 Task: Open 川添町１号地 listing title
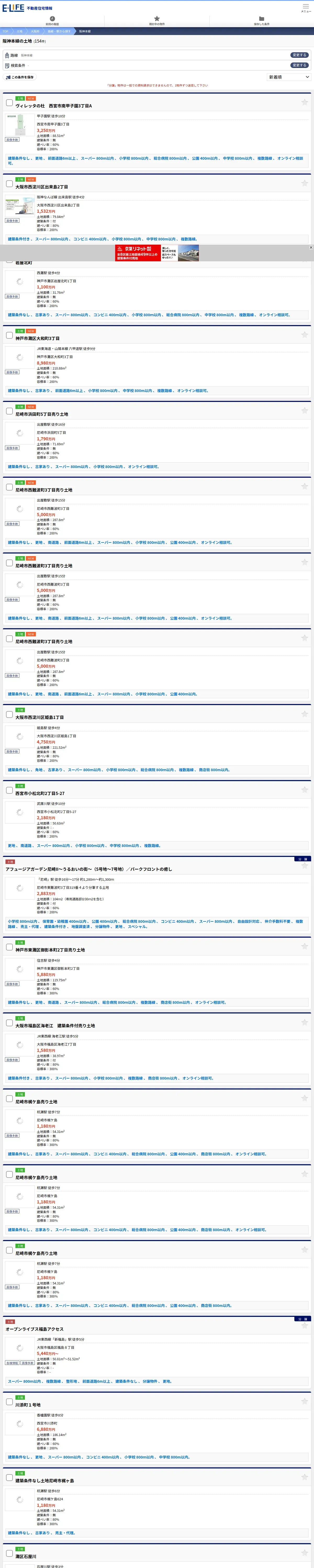pyautogui.click(x=28, y=1405)
